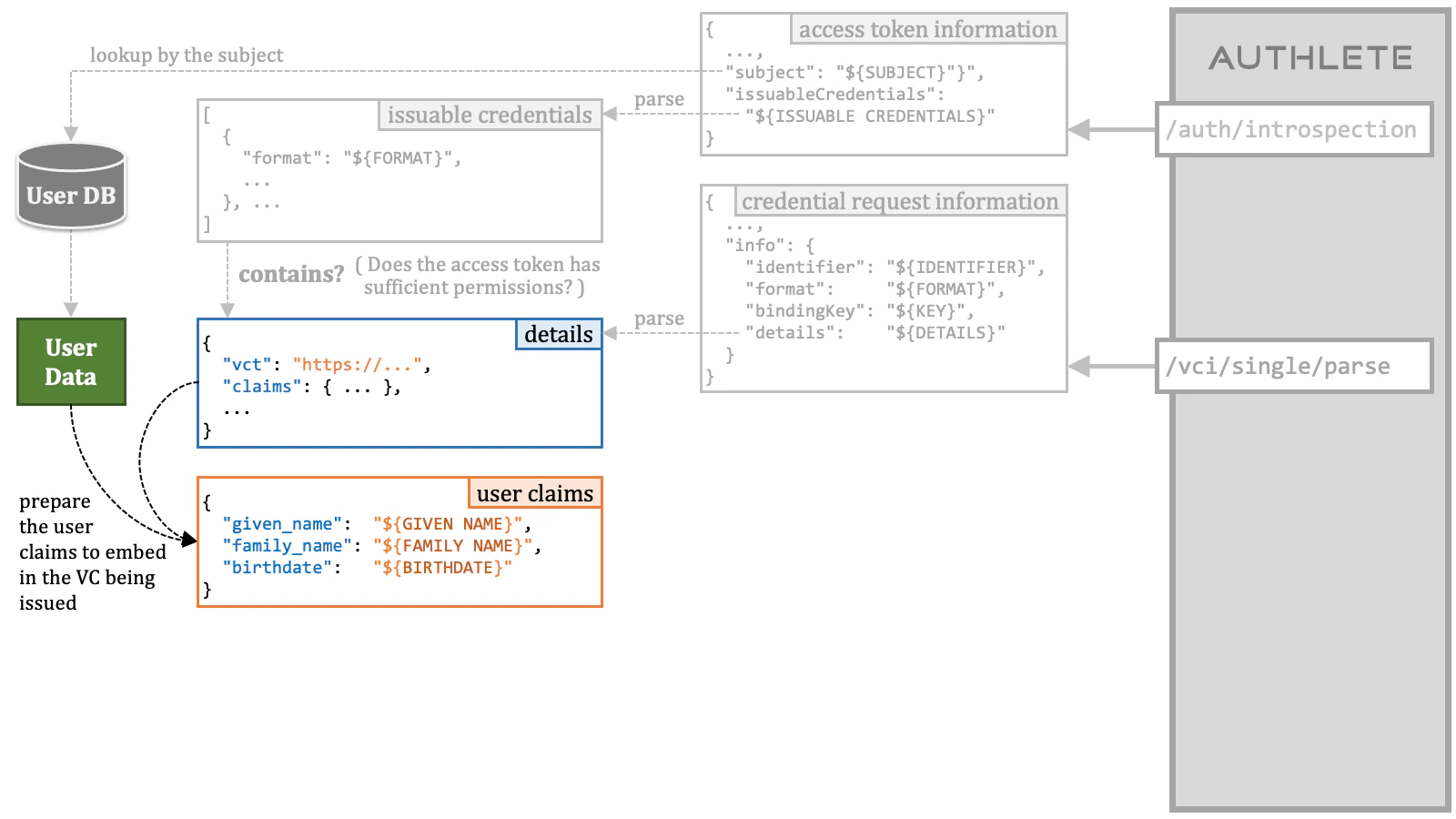Click the parse label near the details box

click(661, 318)
